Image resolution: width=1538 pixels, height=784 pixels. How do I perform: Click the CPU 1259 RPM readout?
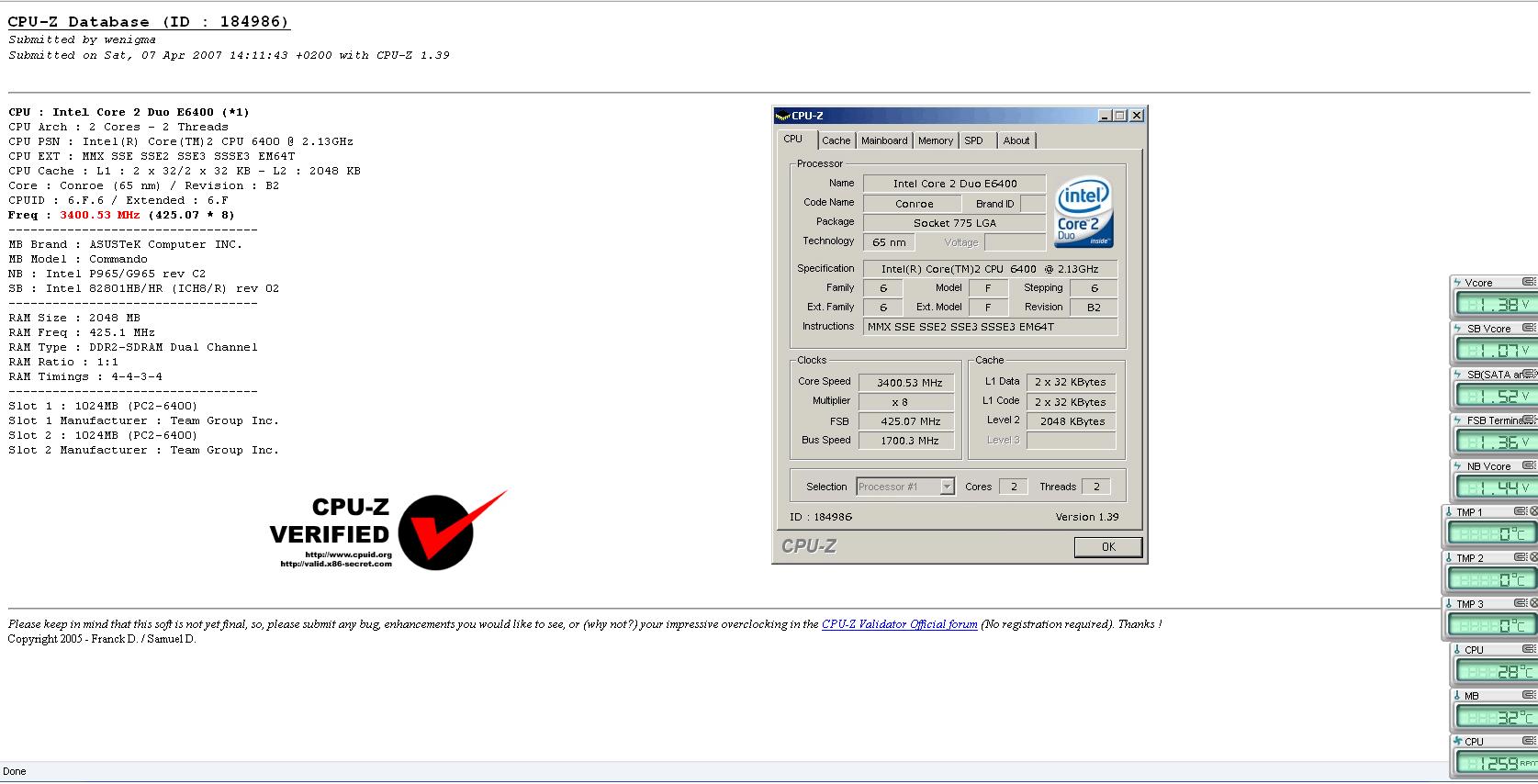point(1496,763)
